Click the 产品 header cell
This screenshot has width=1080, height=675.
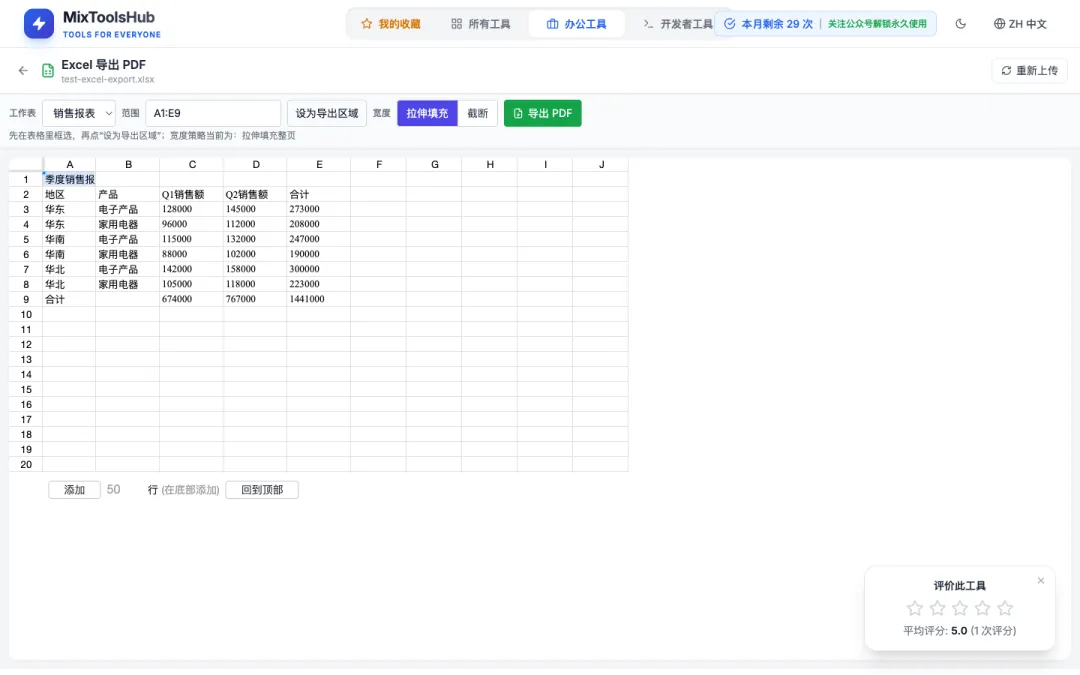click(x=127, y=194)
